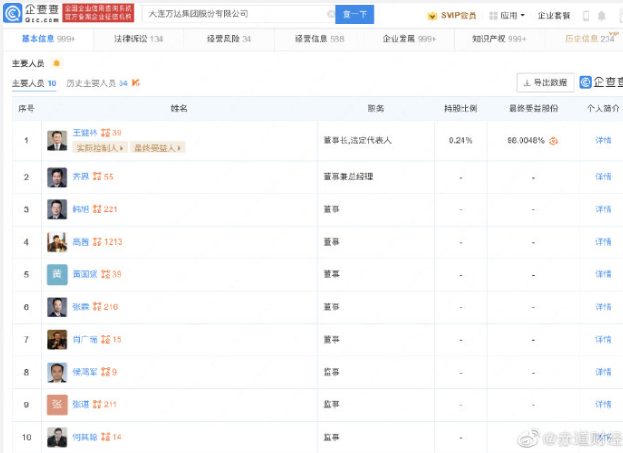Open 详情 for row 7
Screen dimensions: 623x453
[603, 339]
